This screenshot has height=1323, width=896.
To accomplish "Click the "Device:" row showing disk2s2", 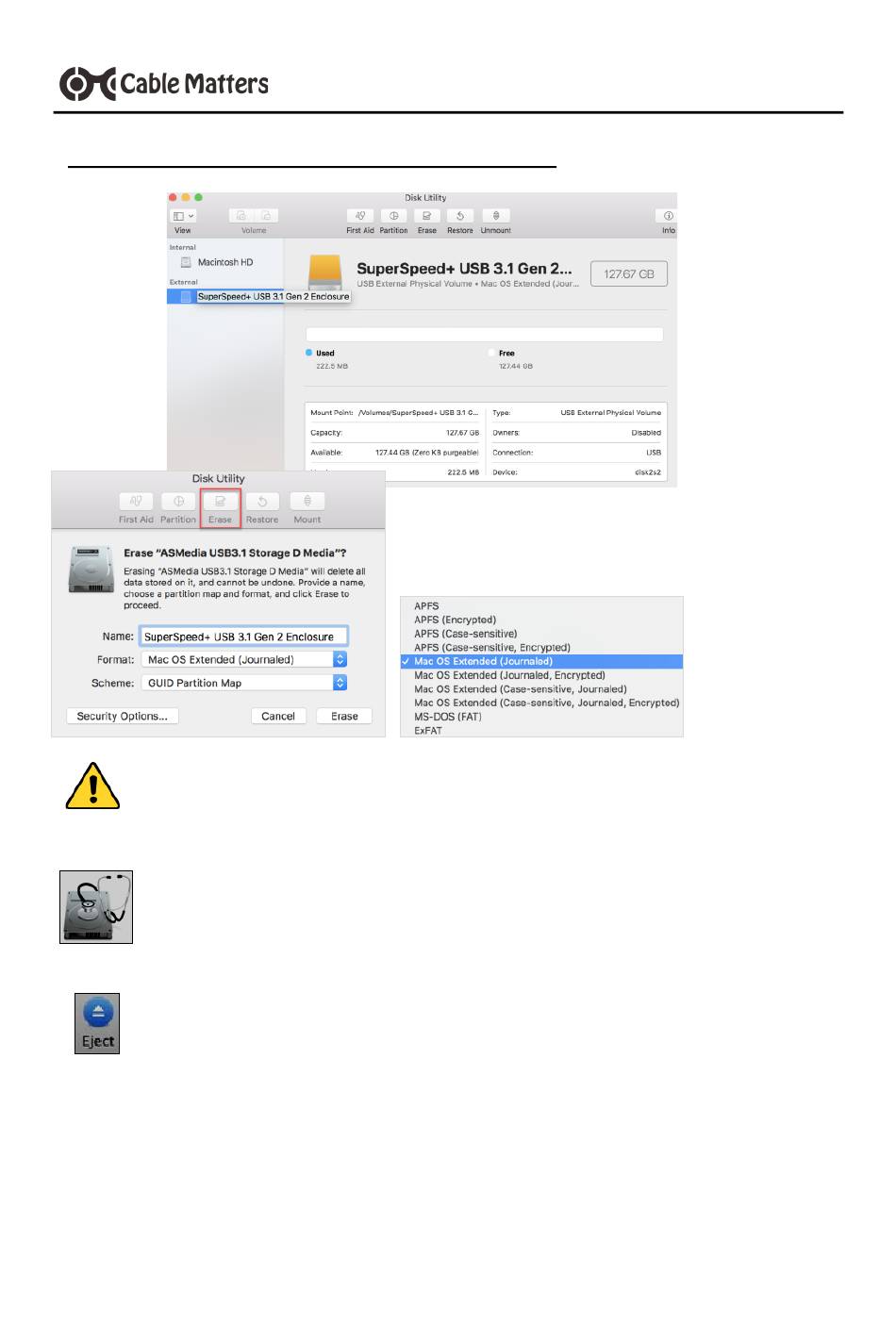I will [576, 471].
